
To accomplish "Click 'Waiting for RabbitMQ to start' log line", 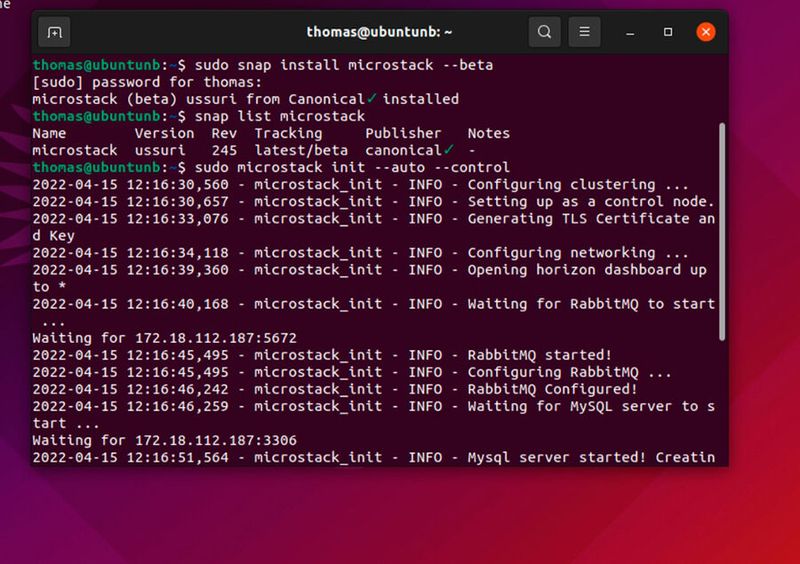I will [373, 304].
